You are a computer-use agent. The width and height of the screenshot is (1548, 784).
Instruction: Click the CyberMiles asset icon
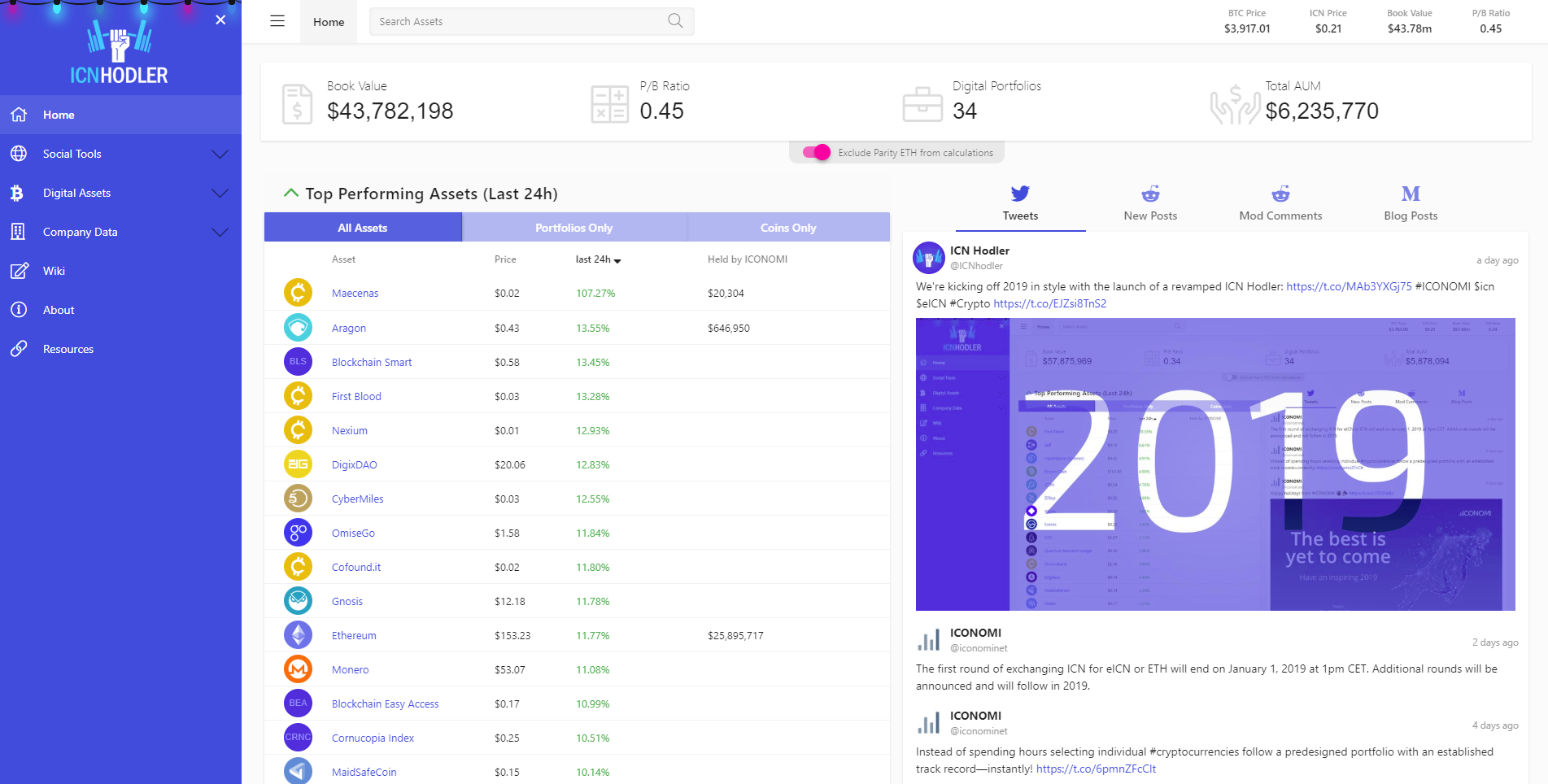coord(298,498)
